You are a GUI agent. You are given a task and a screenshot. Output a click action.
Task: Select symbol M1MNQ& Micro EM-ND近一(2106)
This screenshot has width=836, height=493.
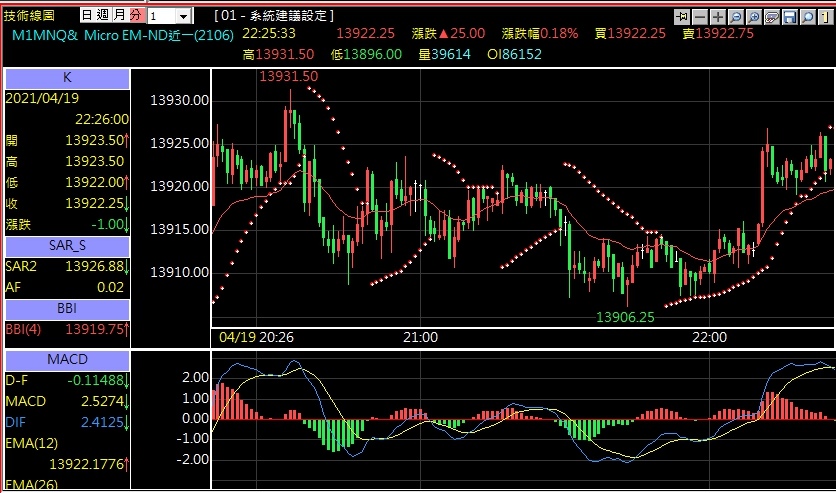pyautogui.click(x=123, y=36)
